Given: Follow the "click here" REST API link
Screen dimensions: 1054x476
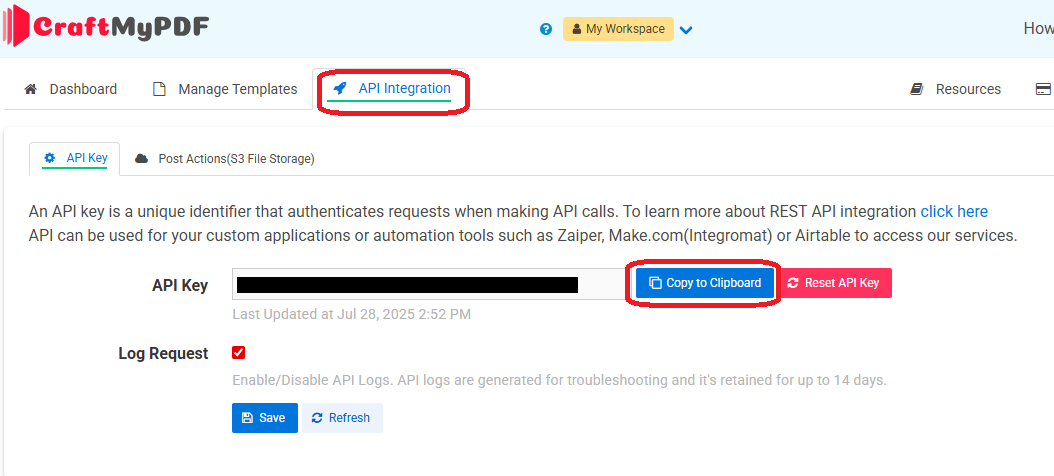Looking at the screenshot, I should (954, 212).
